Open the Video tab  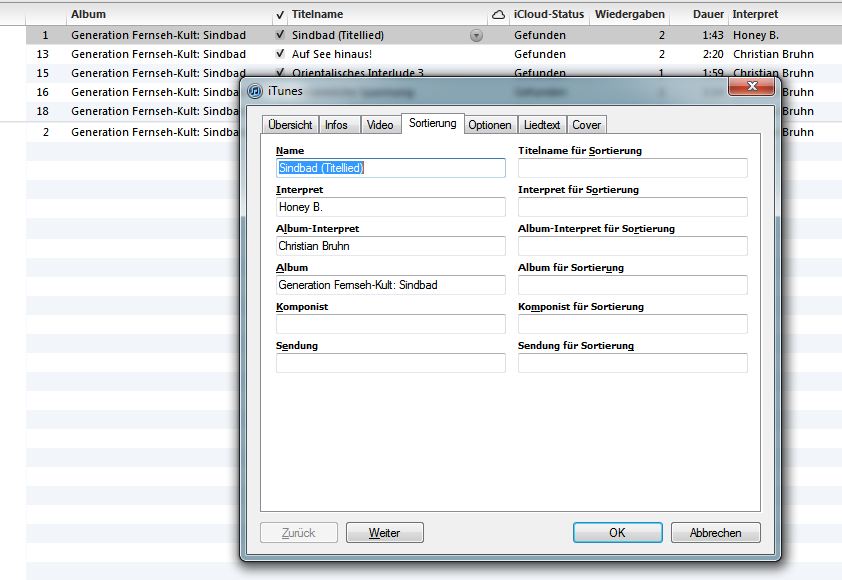pyautogui.click(x=380, y=125)
